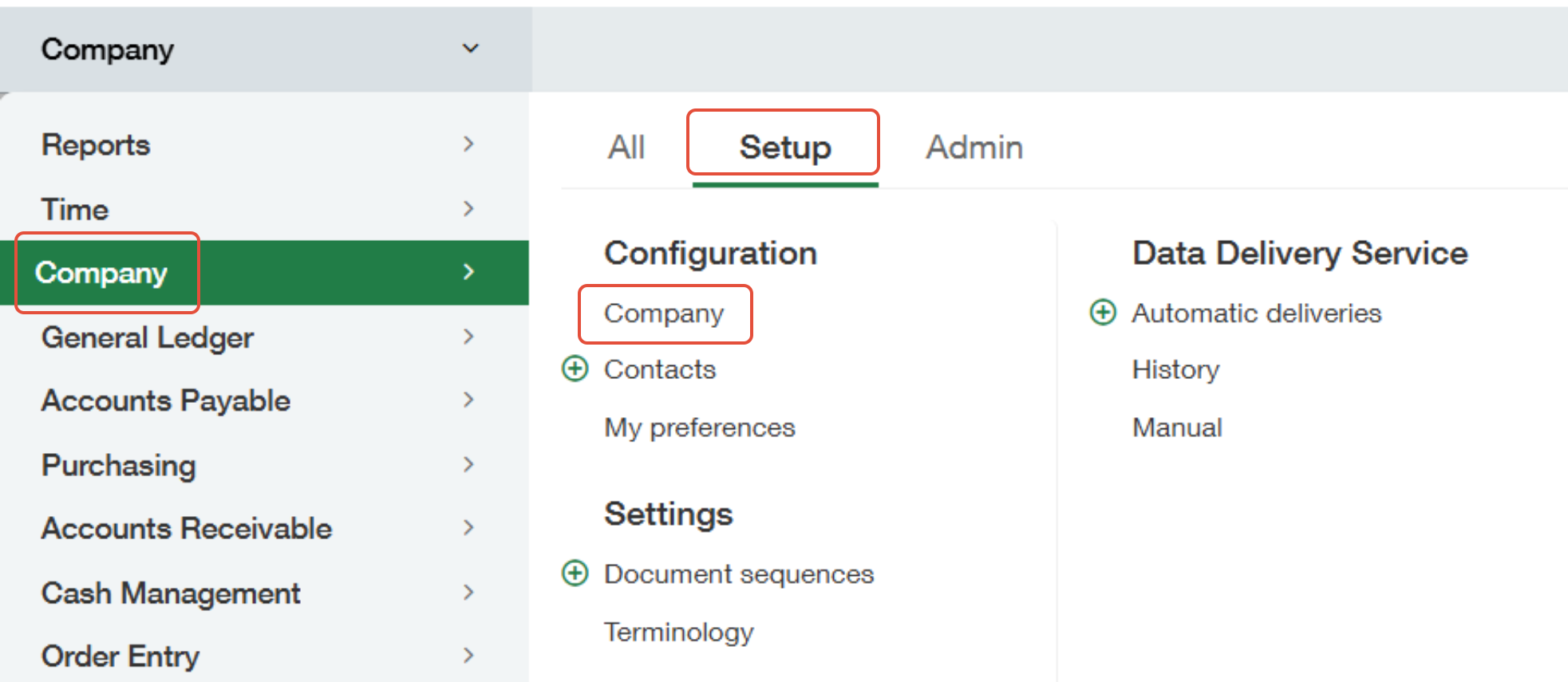Viewport: 1568px width, 682px height.
Task: Select the Setup tab
Action: (784, 148)
